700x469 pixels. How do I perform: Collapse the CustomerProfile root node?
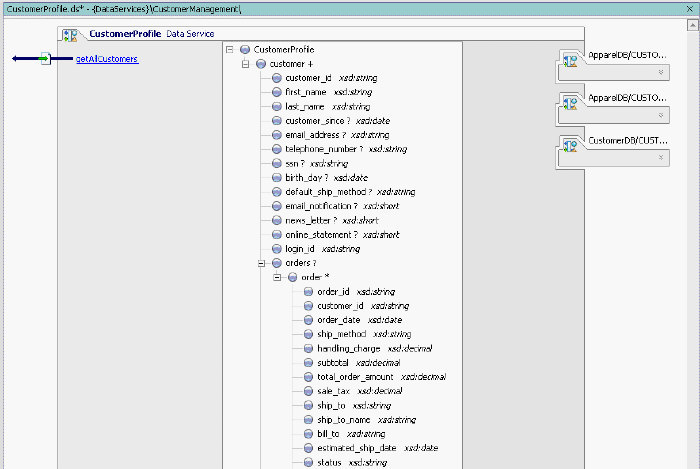pos(229,50)
